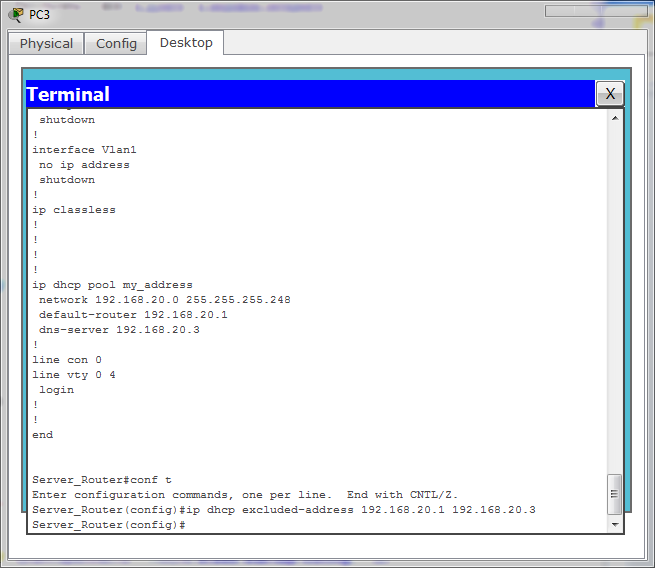
Task: Click the 'interface Vlan1' line
Action: [84, 150]
